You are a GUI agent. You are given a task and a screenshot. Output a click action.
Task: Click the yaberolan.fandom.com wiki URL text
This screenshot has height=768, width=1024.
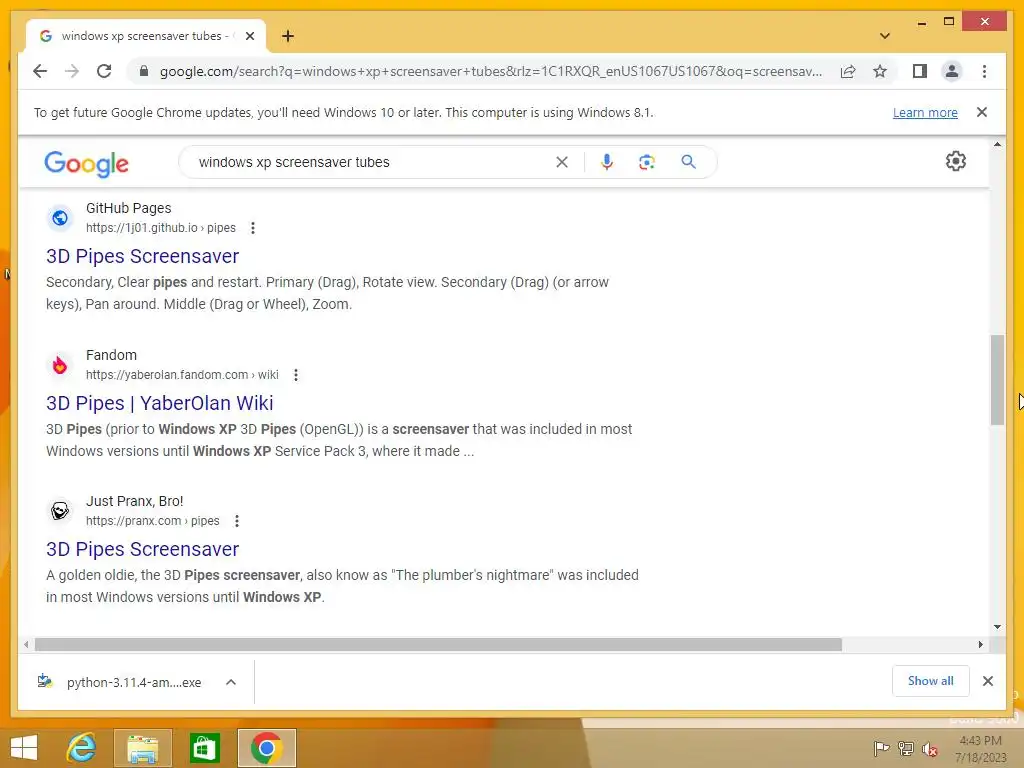pos(182,375)
